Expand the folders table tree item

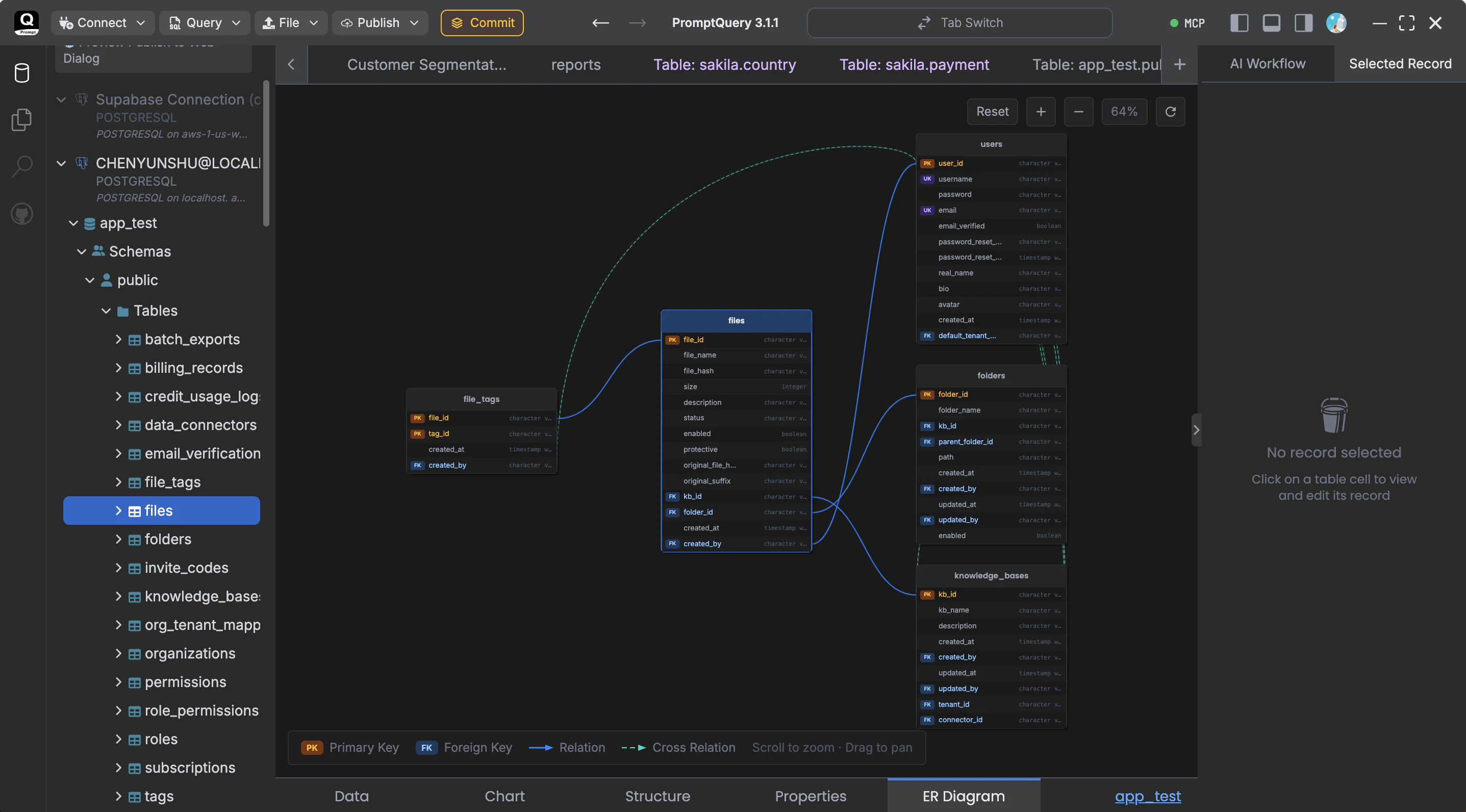(118, 539)
